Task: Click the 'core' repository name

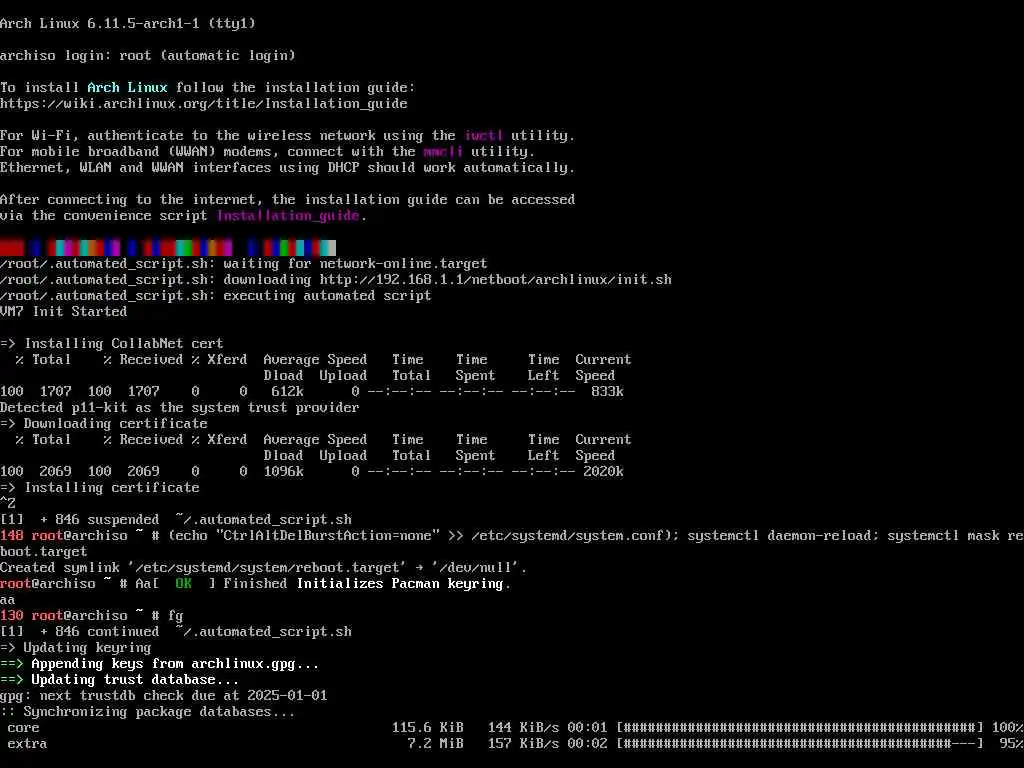Action: pos(24,728)
